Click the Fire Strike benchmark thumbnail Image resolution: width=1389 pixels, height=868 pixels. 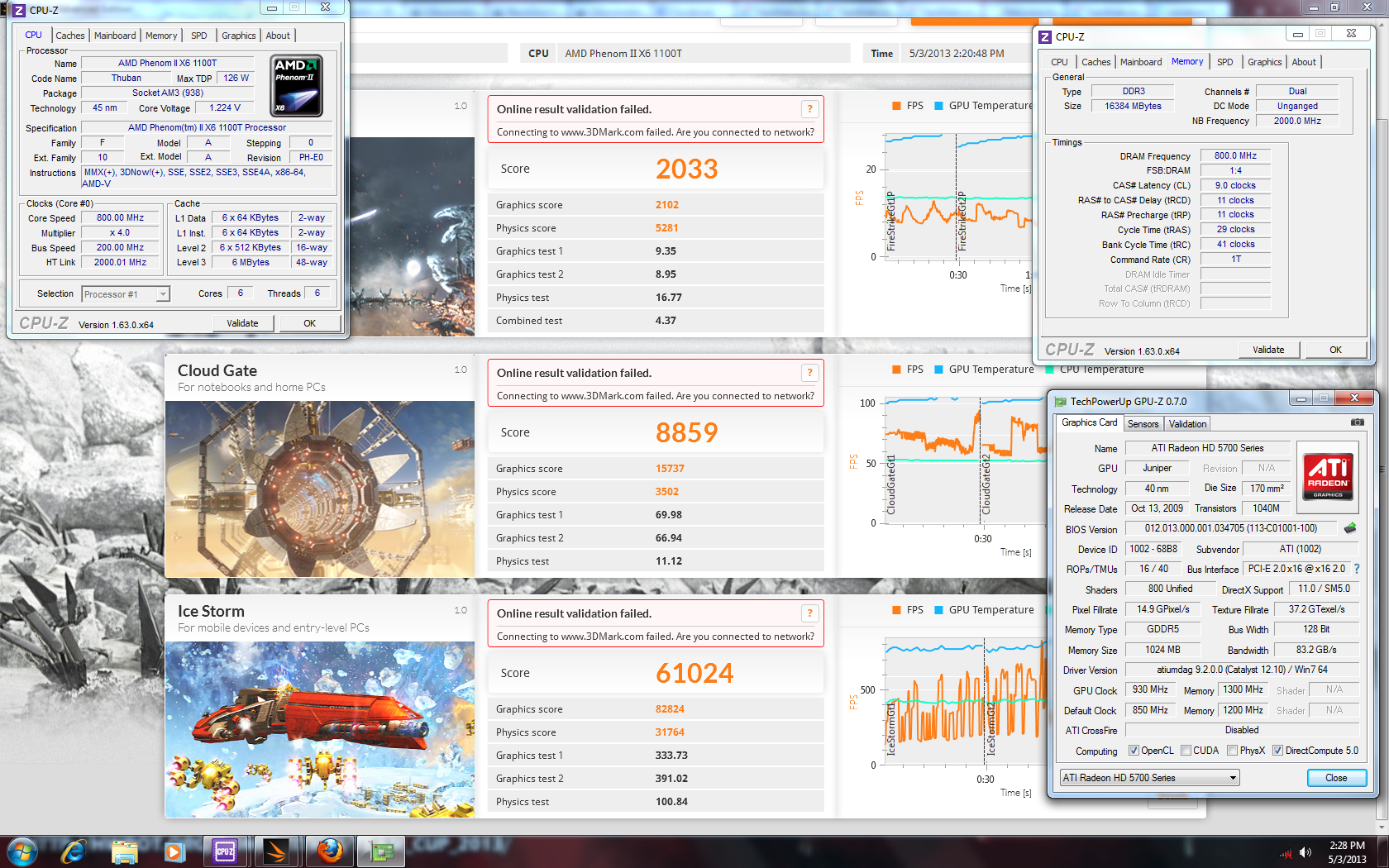point(412,236)
